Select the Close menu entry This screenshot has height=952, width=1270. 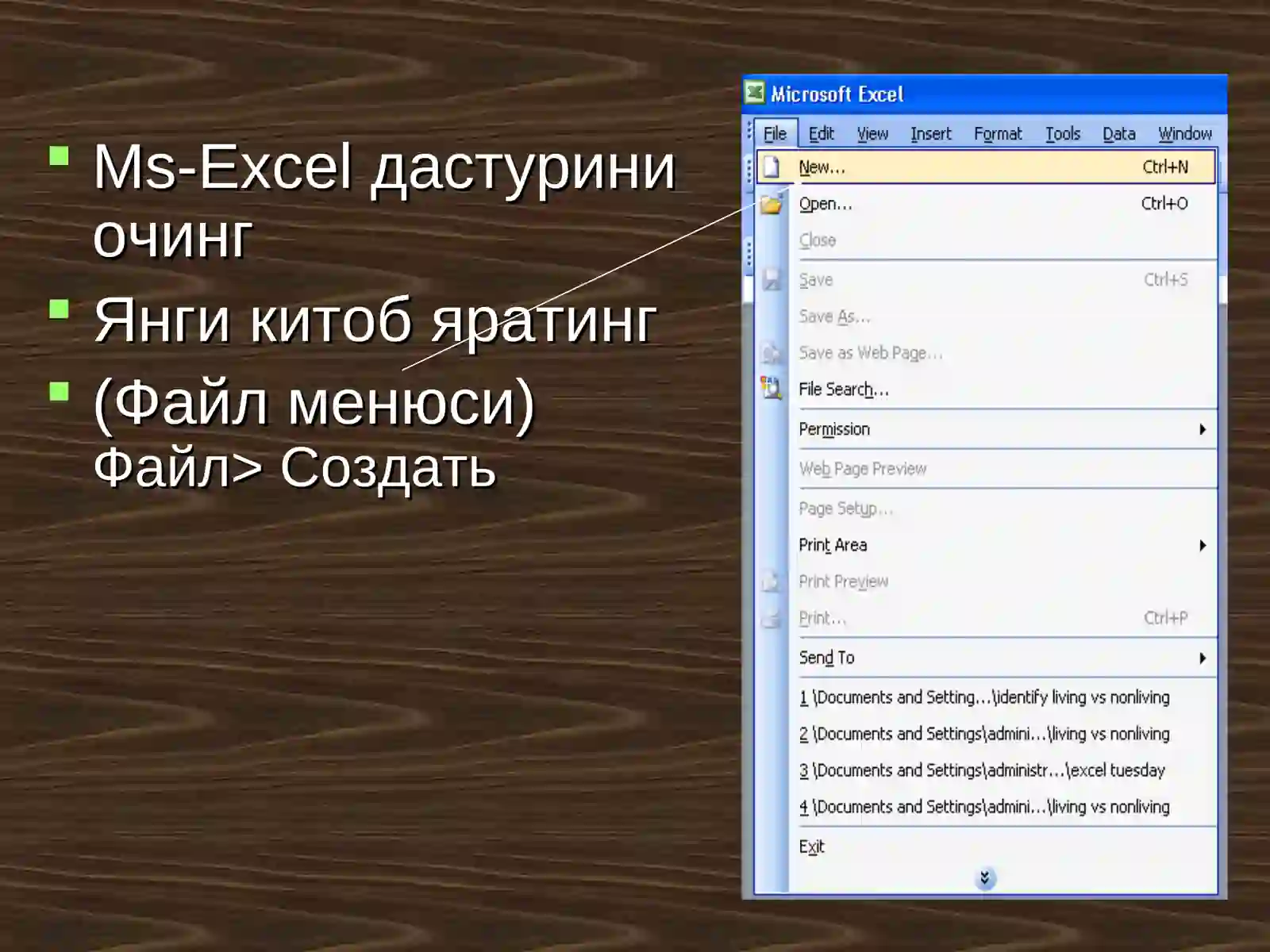tap(986, 240)
